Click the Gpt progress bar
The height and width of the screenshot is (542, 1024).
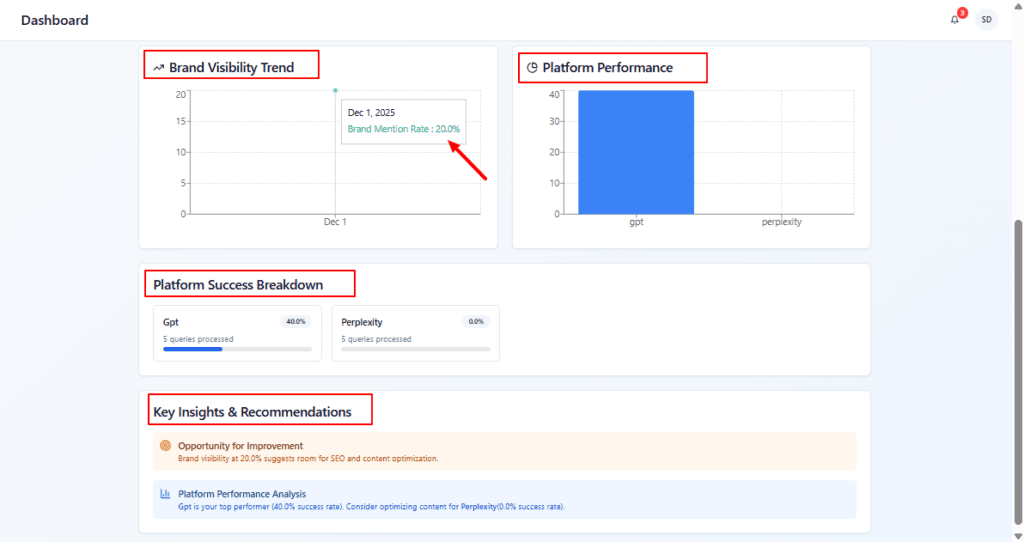tap(237, 349)
